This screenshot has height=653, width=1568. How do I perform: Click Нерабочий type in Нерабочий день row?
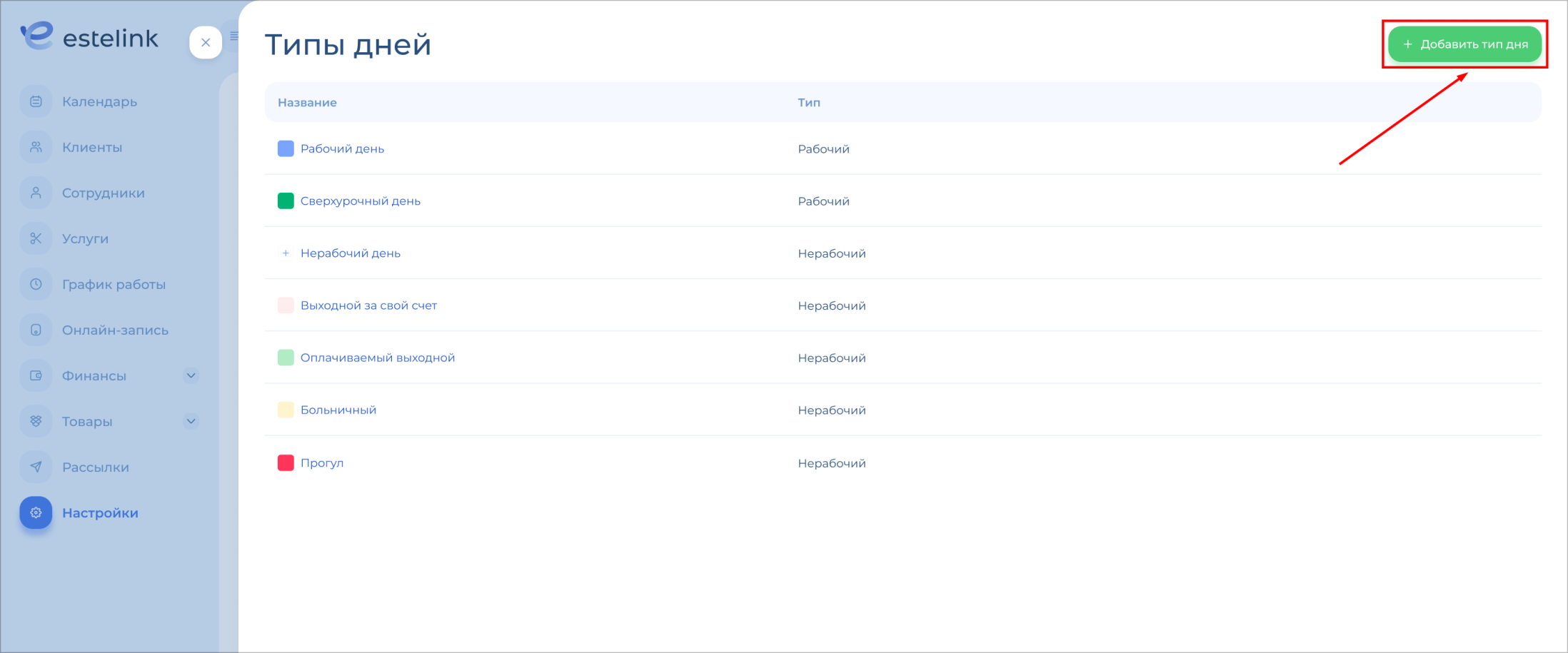pos(832,253)
